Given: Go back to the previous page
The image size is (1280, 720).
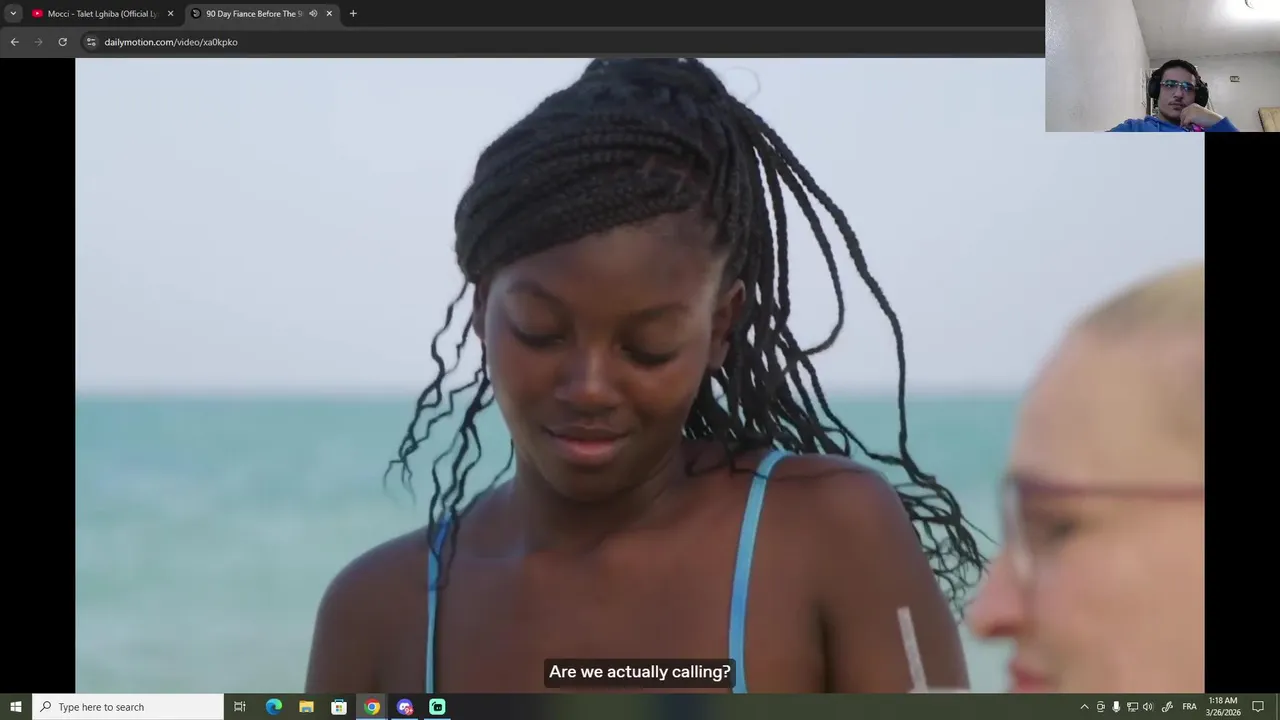Looking at the screenshot, I should [14, 42].
